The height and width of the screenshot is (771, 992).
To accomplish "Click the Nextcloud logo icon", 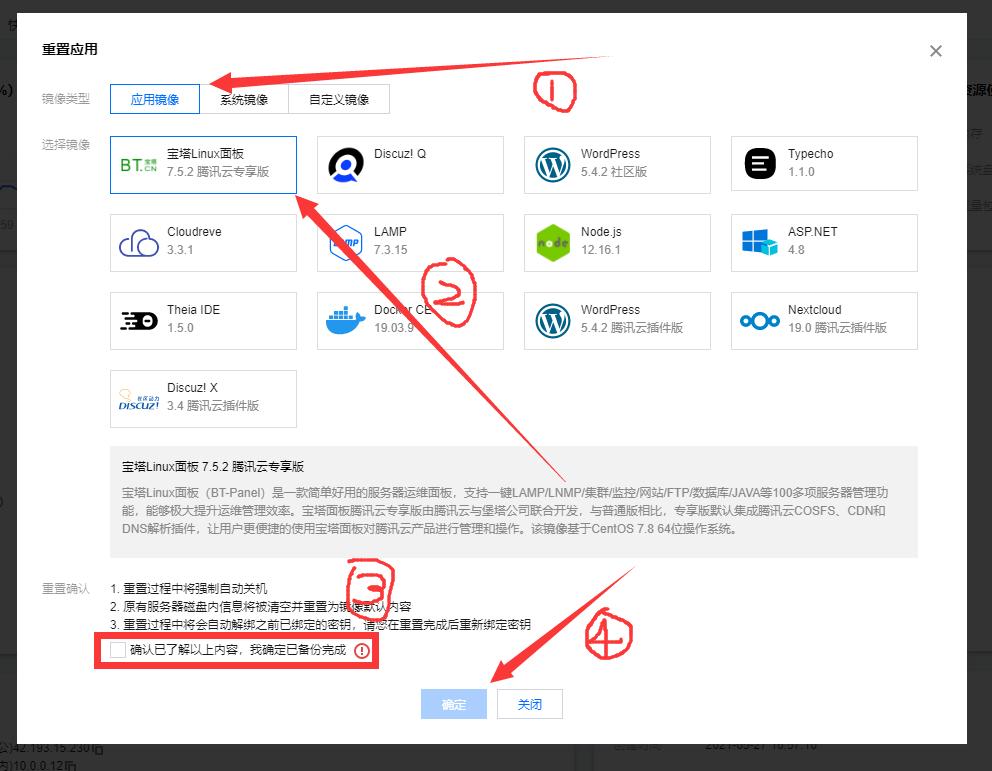I will (760, 321).
